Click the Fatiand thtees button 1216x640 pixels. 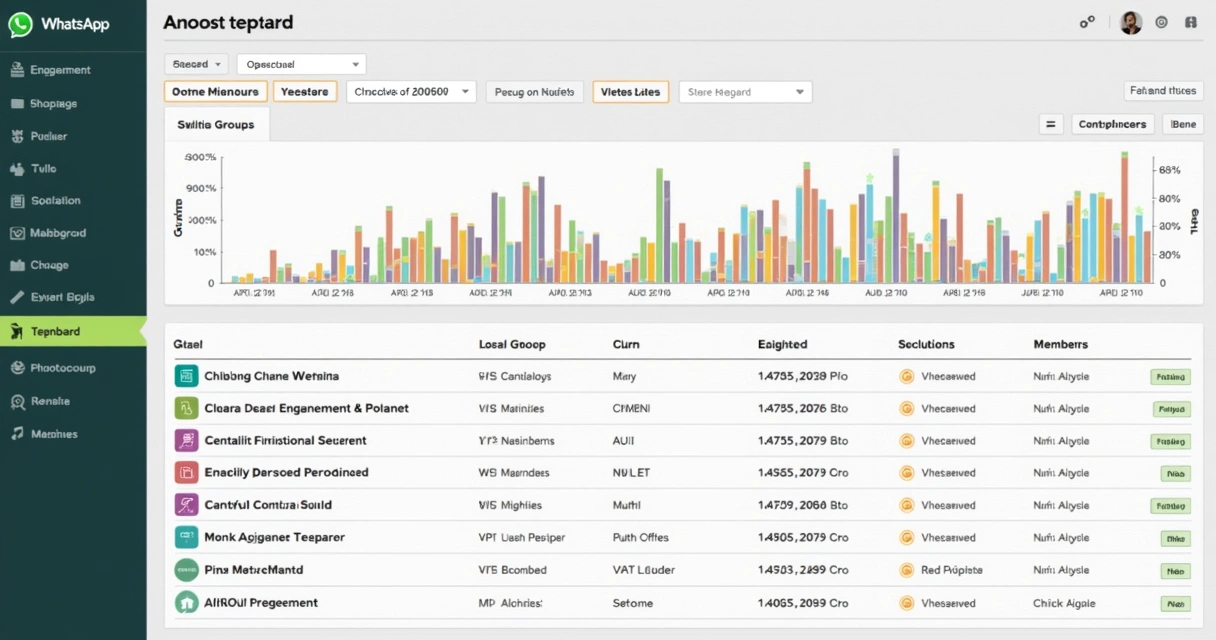(x=1163, y=91)
